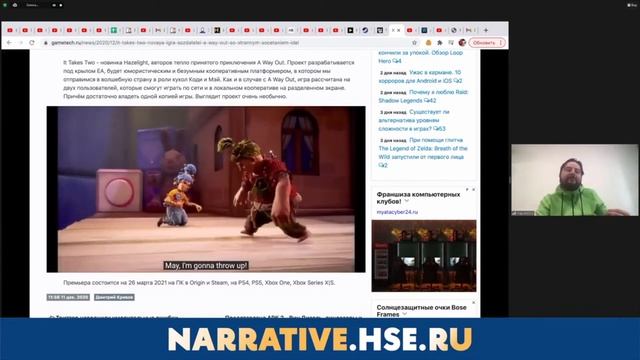This screenshot has height=360, width=640.
Task: Open the 'Существует ли альтернатива уровням сложности' link
Action: (414, 120)
